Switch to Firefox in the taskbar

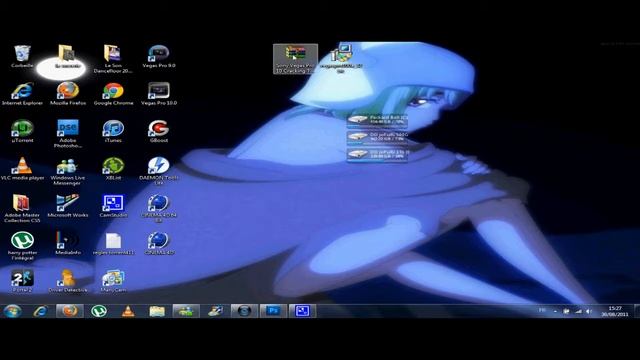(x=70, y=311)
